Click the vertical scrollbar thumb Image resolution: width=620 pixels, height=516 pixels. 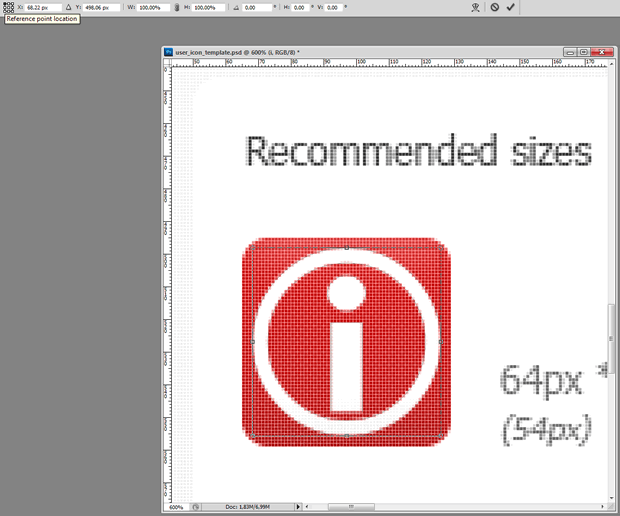[x=611, y=338]
